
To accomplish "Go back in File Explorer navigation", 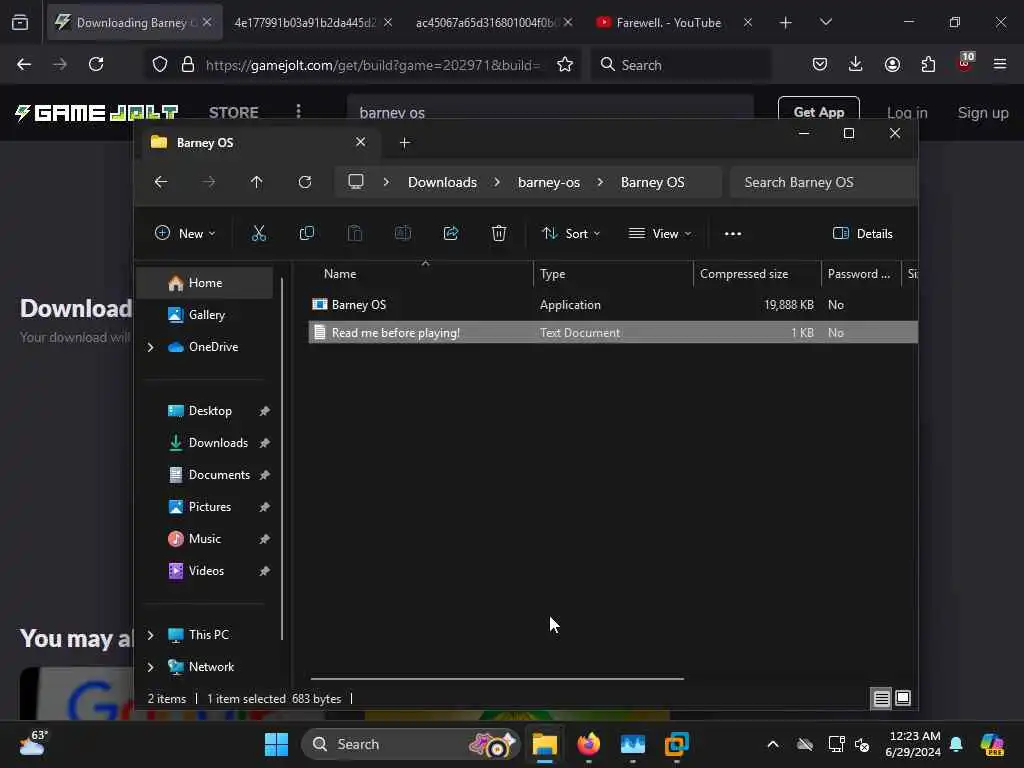I will click(161, 182).
